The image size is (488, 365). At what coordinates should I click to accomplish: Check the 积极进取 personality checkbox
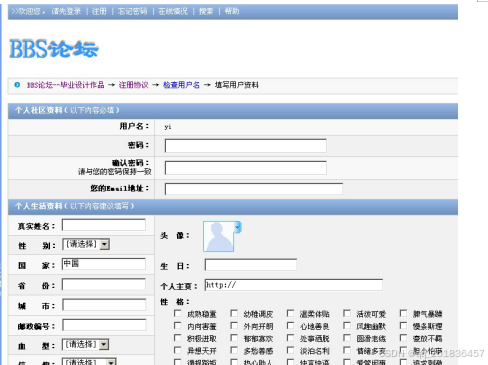(x=178, y=338)
